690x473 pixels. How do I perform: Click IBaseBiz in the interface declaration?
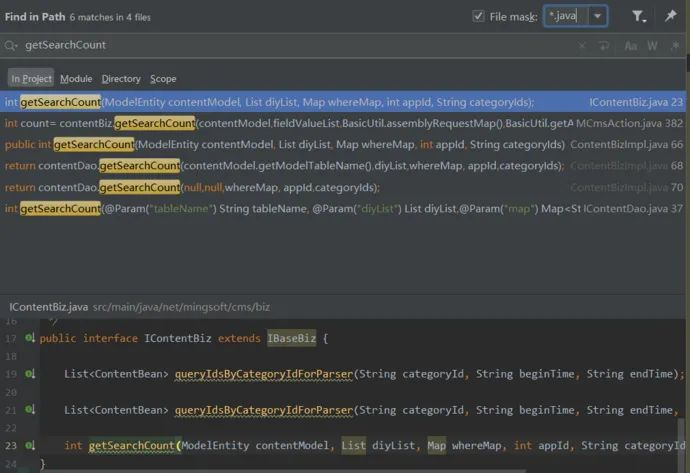(292, 338)
